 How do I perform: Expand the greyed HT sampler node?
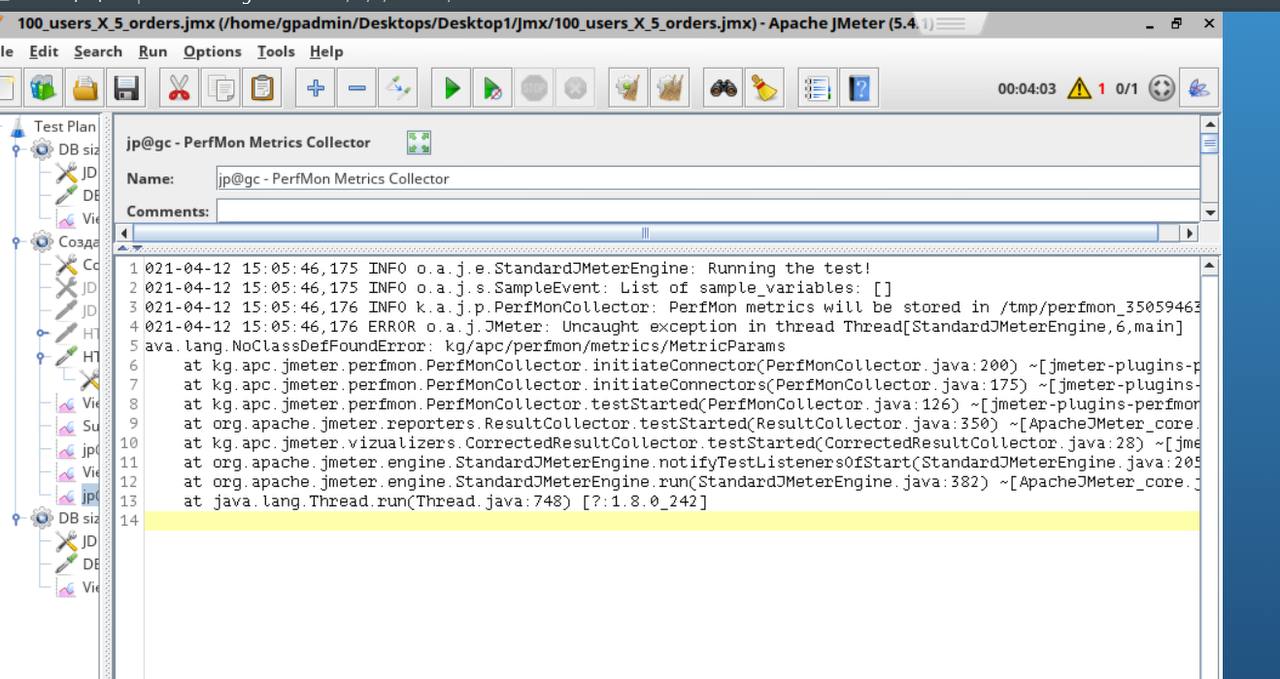pos(41,333)
